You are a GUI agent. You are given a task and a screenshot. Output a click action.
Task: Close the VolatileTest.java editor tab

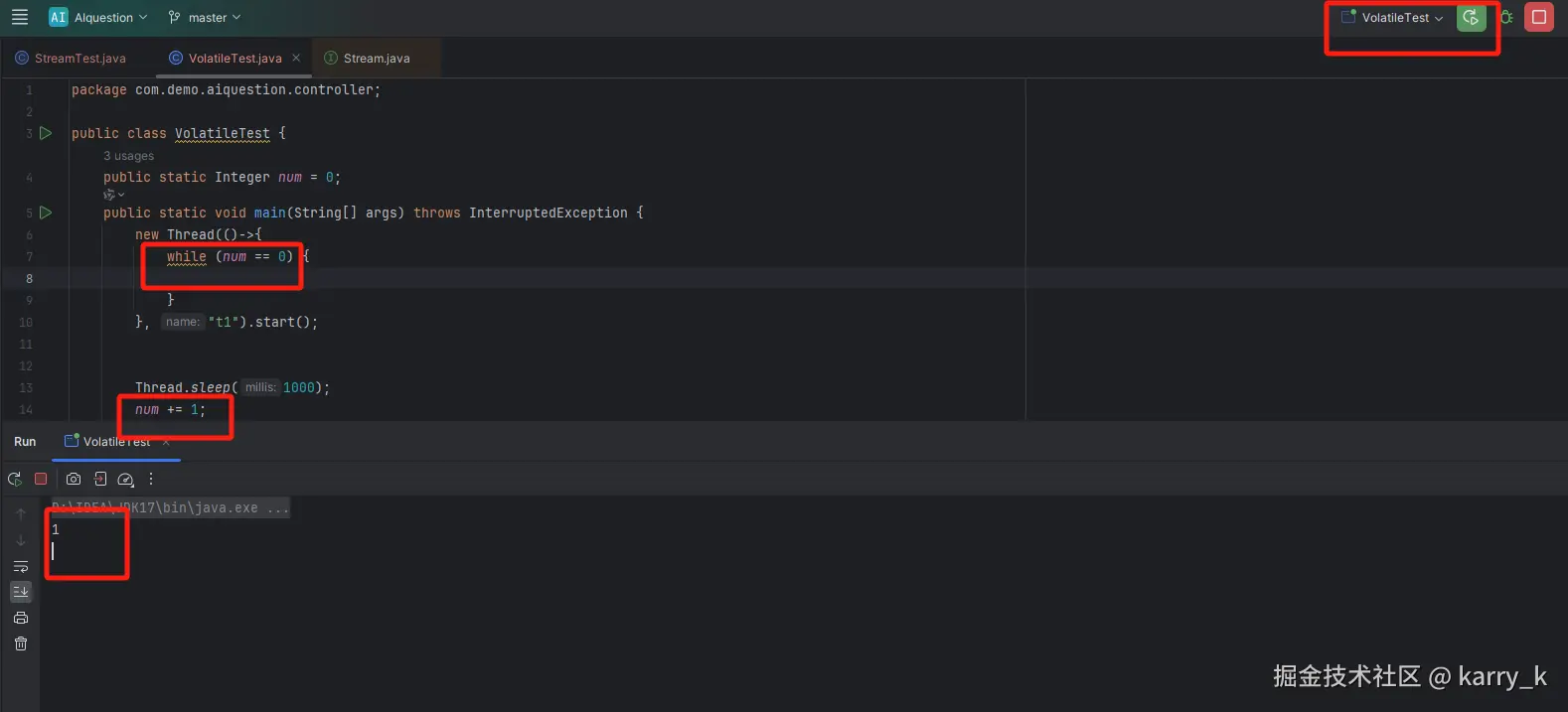tap(296, 58)
